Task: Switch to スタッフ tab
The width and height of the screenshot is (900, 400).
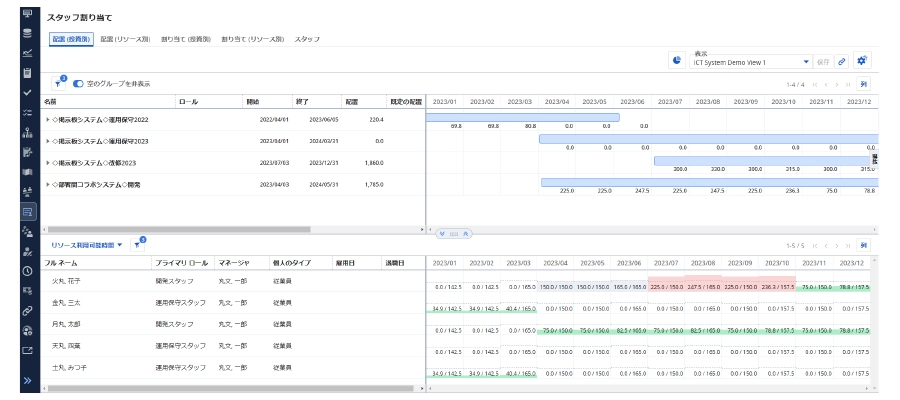Action: [x=307, y=40]
